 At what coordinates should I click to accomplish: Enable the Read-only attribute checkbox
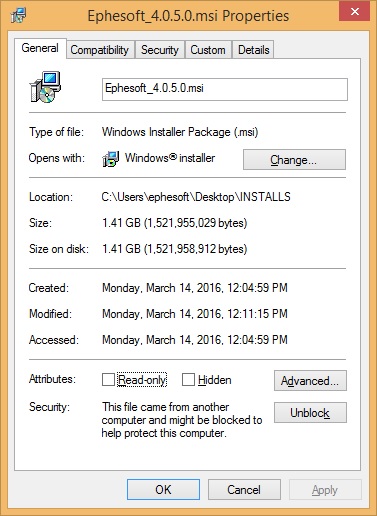click(108, 380)
